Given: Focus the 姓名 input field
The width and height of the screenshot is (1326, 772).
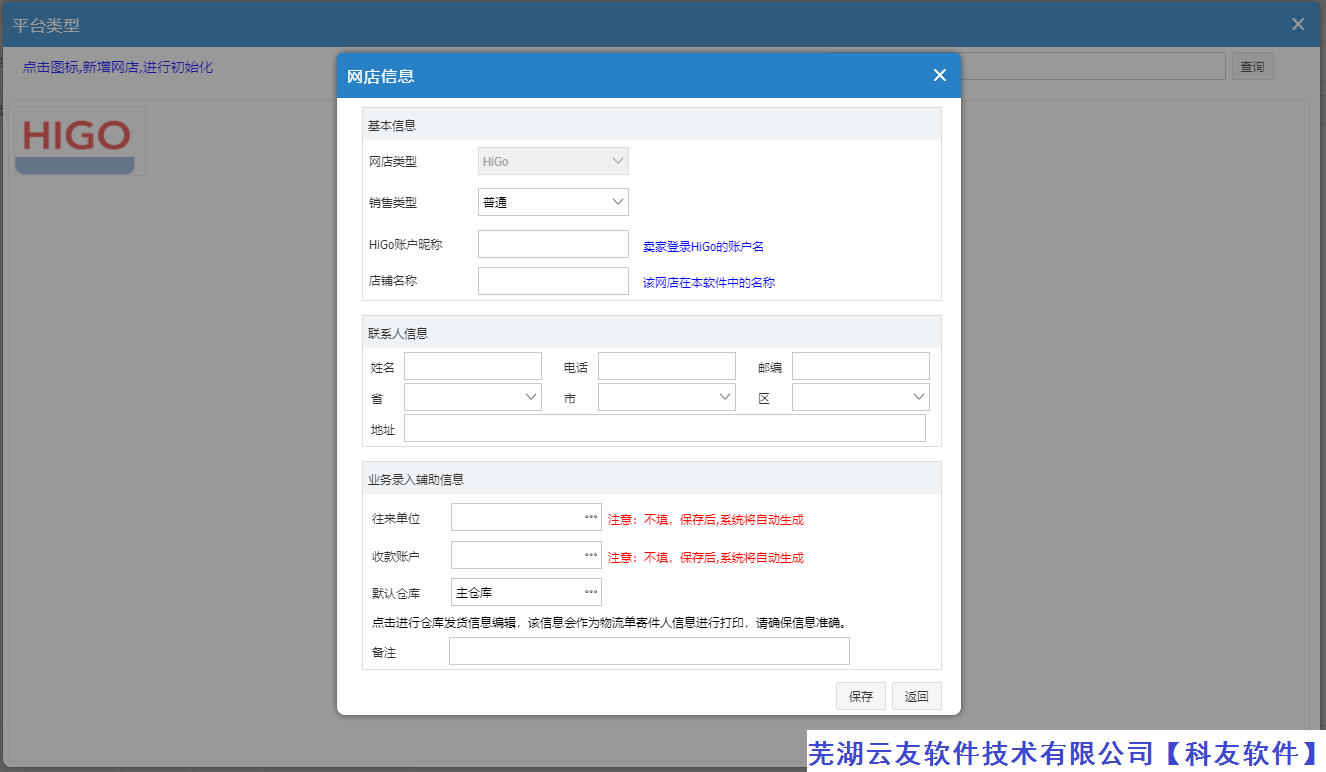Looking at the screenshot, I should coord(473,366).
